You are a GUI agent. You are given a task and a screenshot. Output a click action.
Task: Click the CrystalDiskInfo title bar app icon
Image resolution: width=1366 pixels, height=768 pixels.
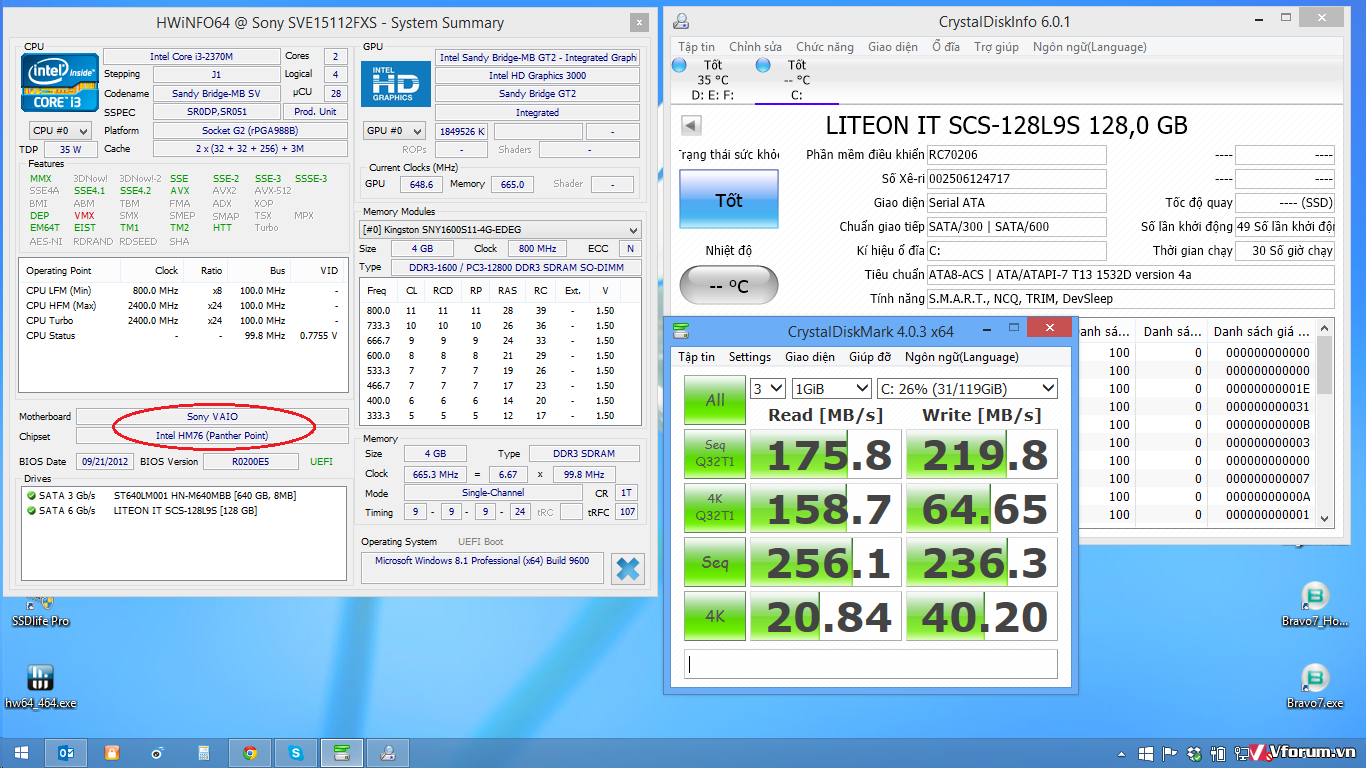[x=681, y=21]
